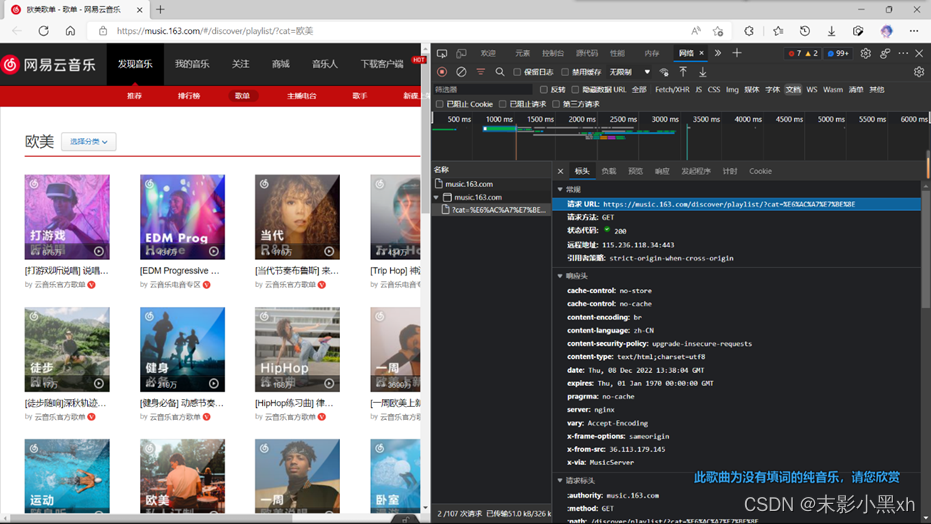Show more DevTools tabs with double chevron
The height and width of the screenshot is (524, 931).
click(x=718, y=53)
